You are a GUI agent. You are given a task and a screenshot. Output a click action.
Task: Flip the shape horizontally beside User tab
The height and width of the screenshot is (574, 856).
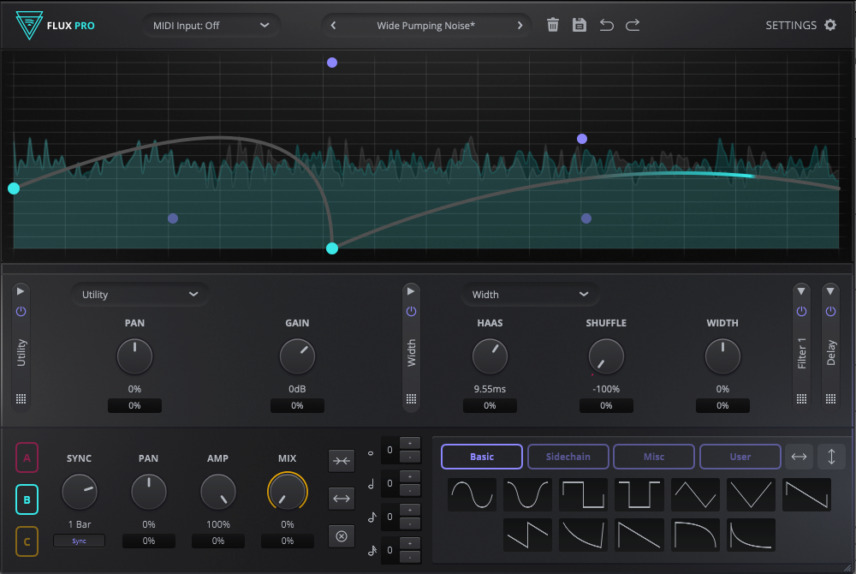point(799,457)
